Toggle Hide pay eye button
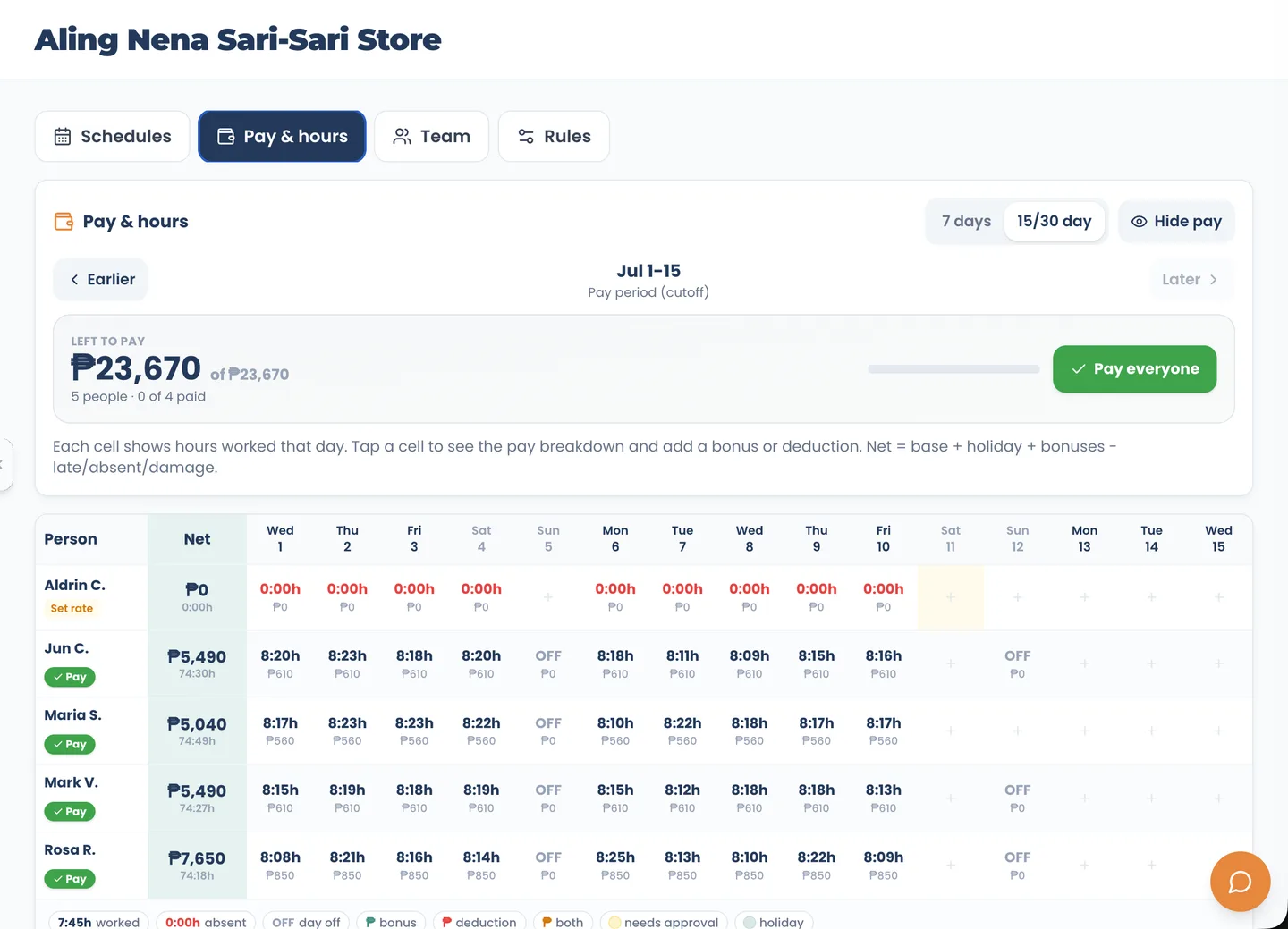The height and width of the screenshot is (929, 1288). point(1176,221)
